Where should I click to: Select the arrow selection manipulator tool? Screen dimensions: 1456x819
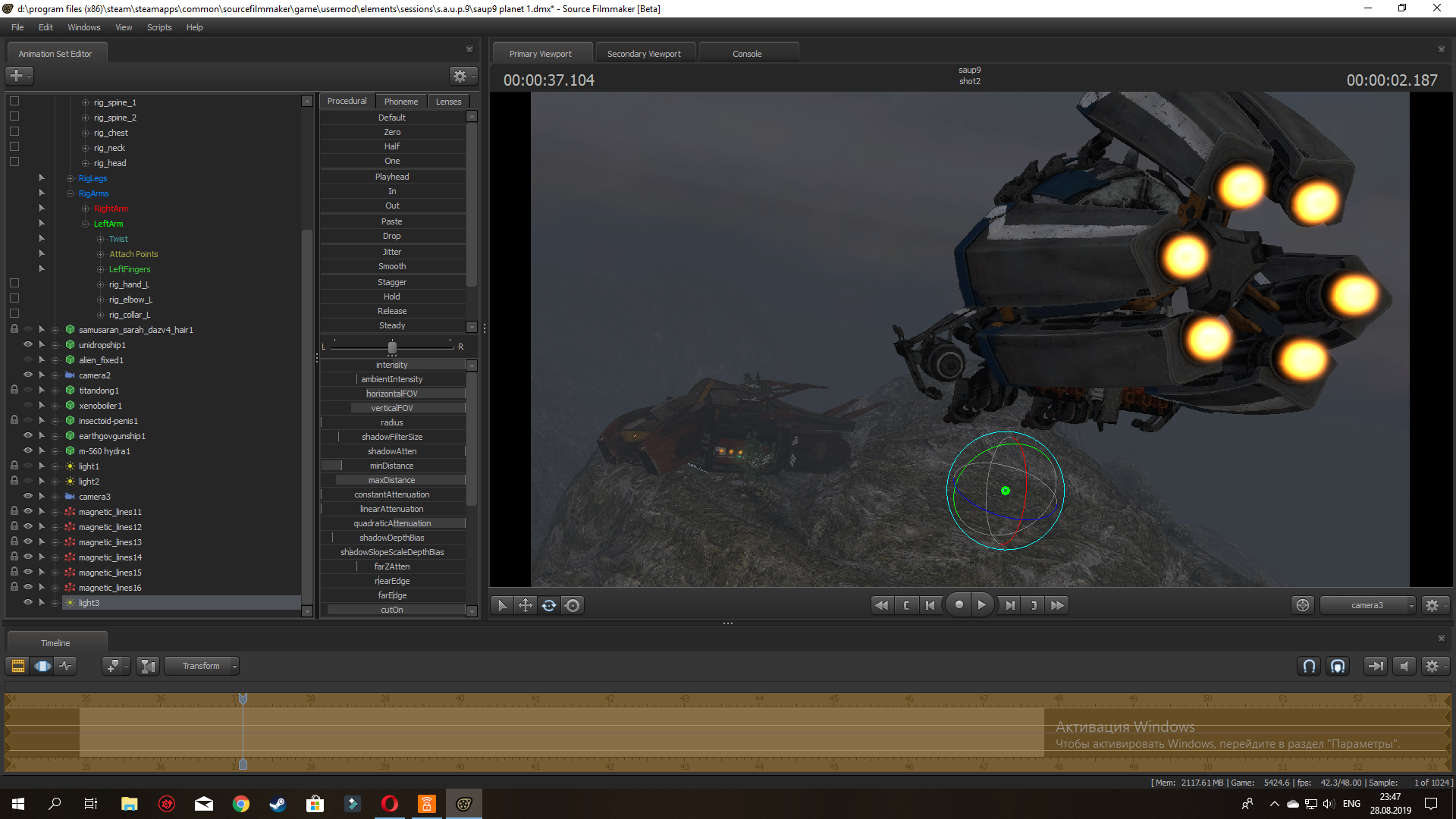point(502,605)
